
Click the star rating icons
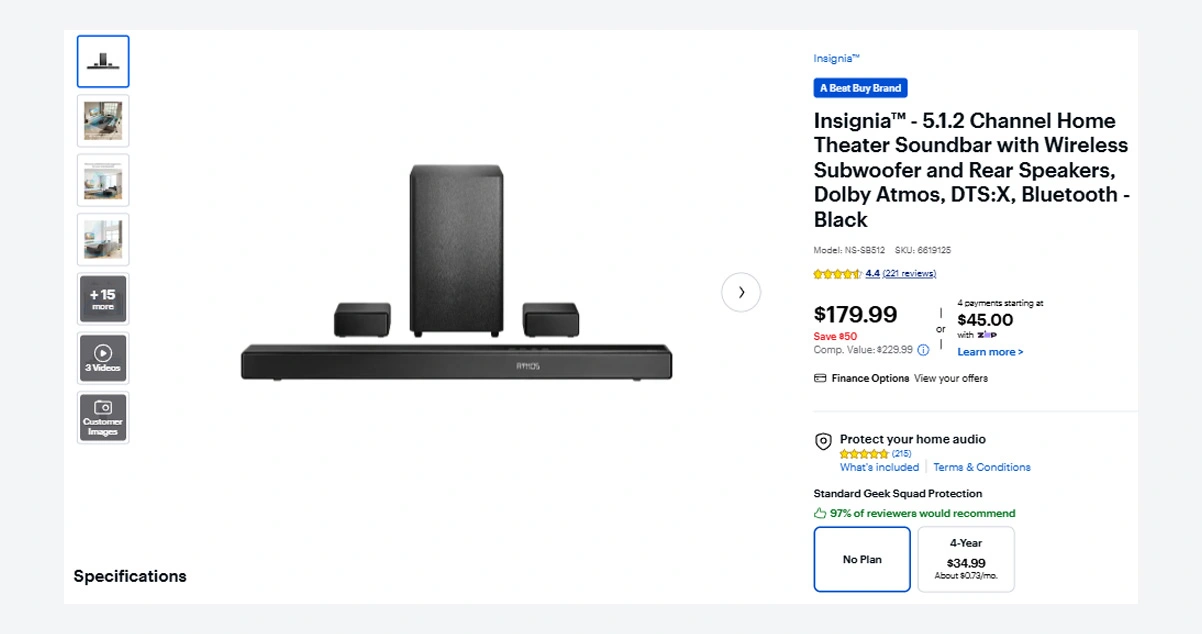click(x=837, y=274)
